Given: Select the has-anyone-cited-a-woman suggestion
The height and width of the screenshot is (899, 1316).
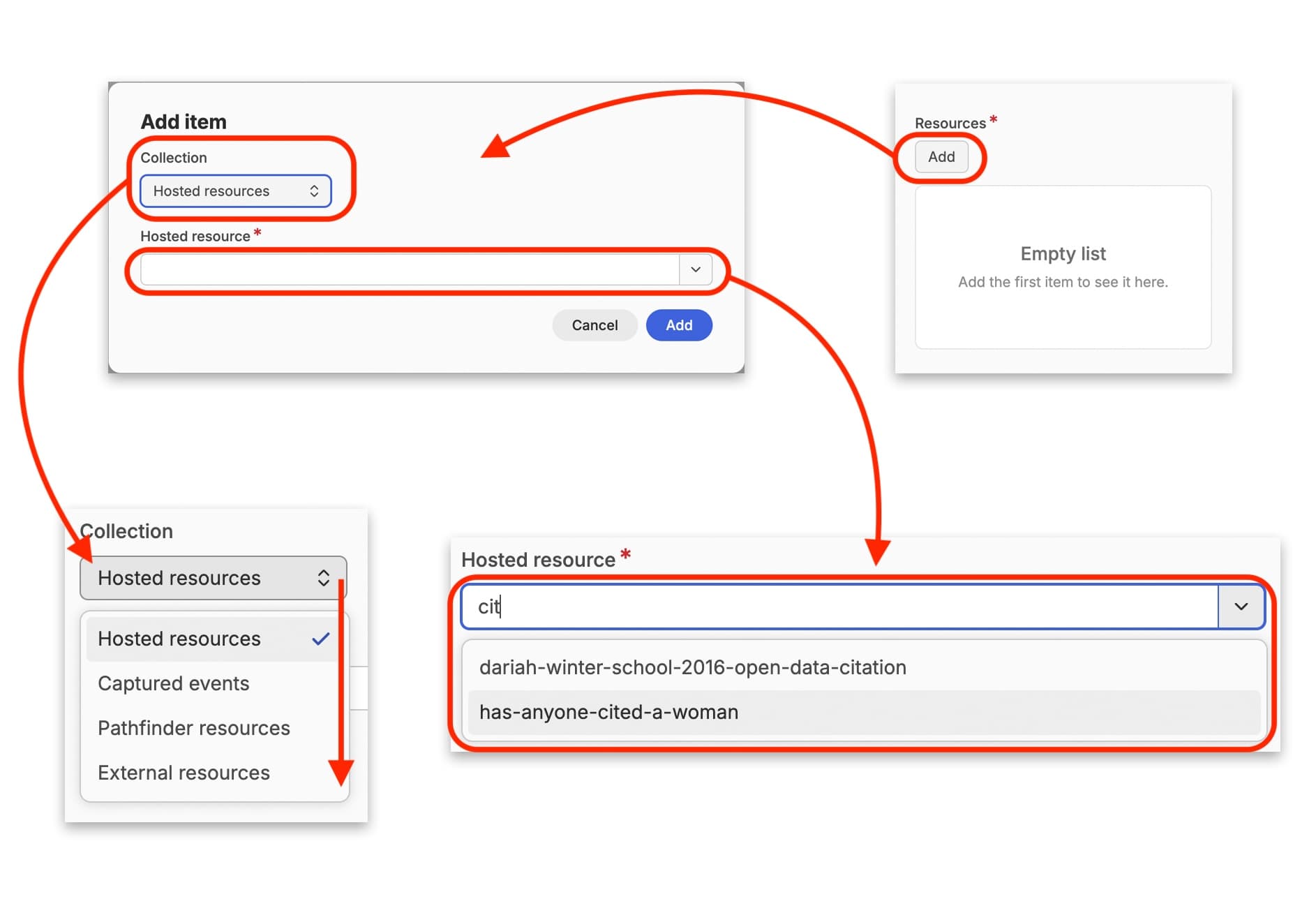Looking at the screenshot, I should coord(608,712).
